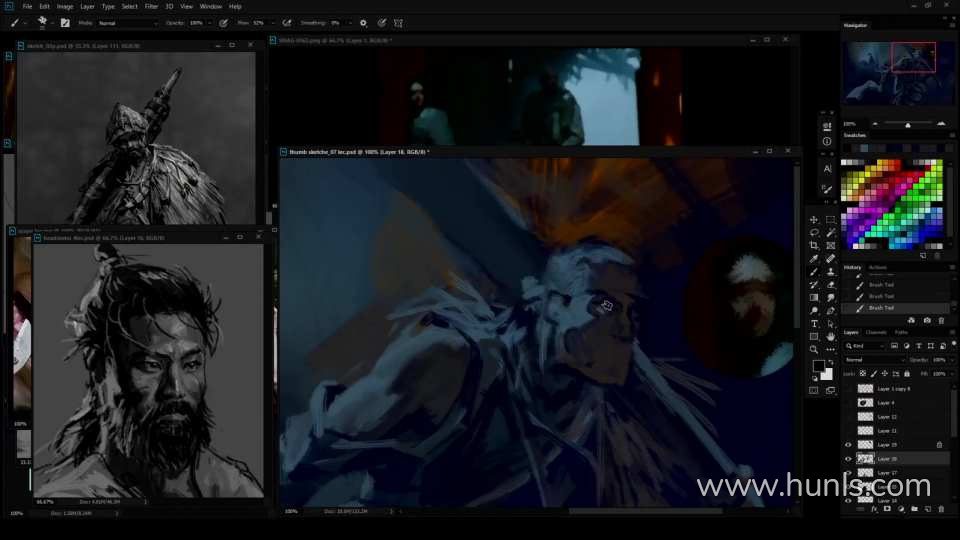Select the Move tool
This screenshot has width=960, height=540.
814,219
